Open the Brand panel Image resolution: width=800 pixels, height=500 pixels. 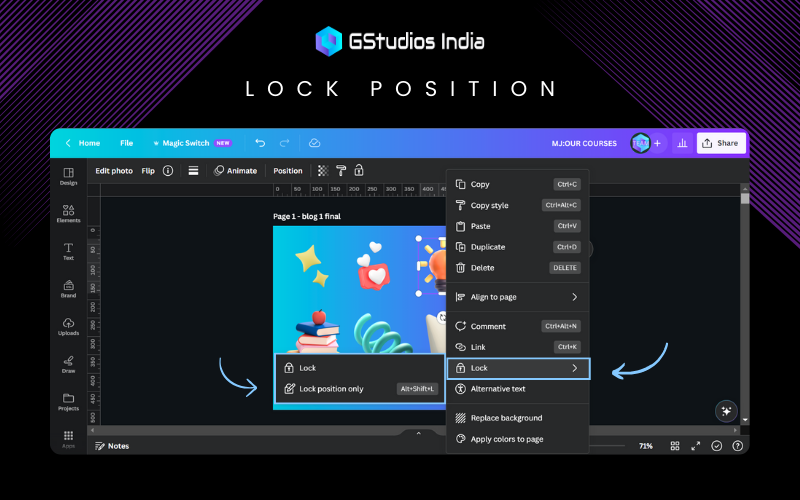[x=68, y=289]
